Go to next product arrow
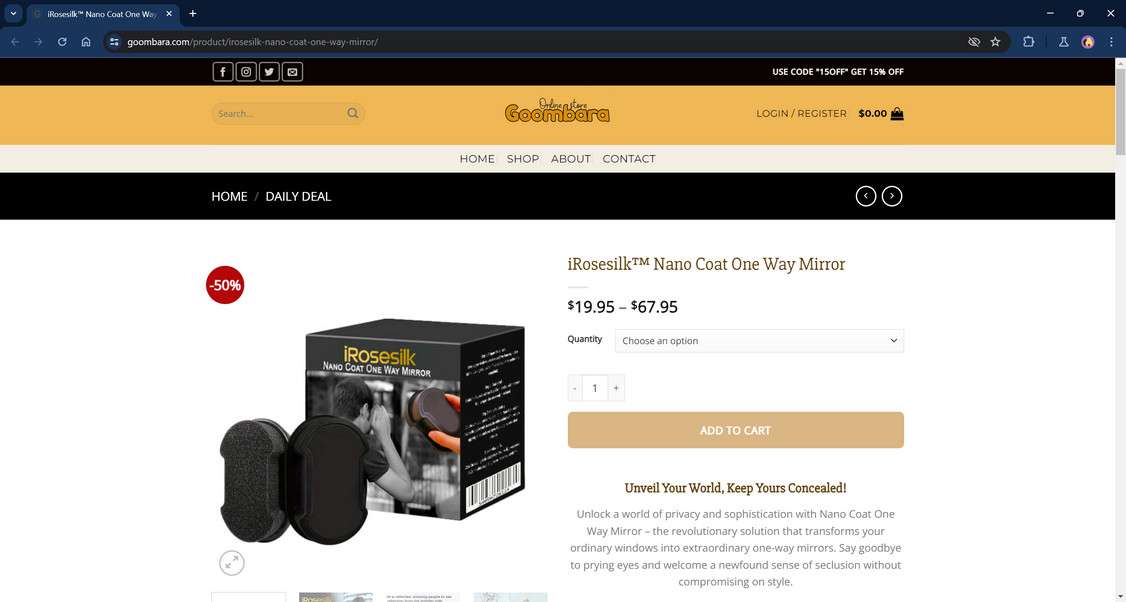 pos(892,196)
